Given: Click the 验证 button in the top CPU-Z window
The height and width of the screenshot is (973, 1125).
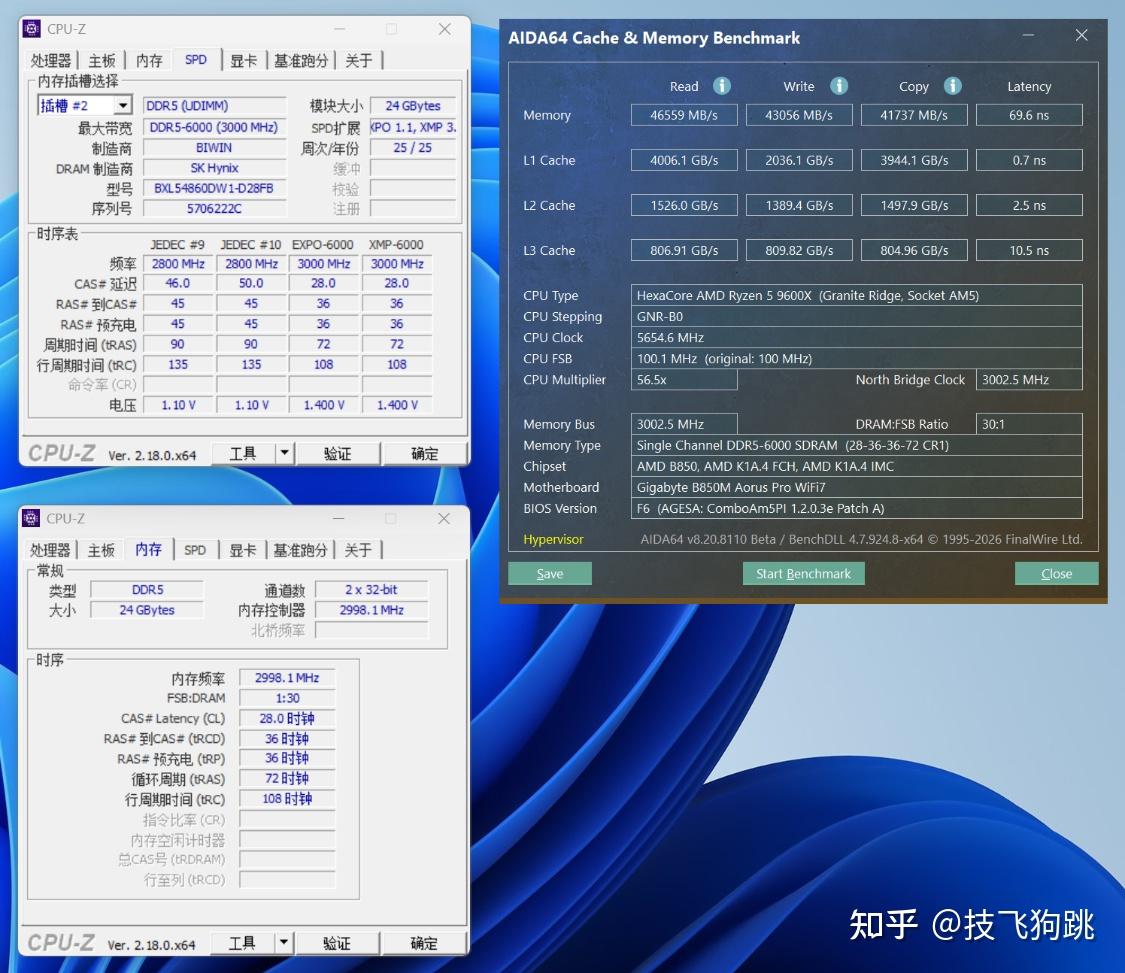Looking at the screenshot, I should [x=338, y=453].
